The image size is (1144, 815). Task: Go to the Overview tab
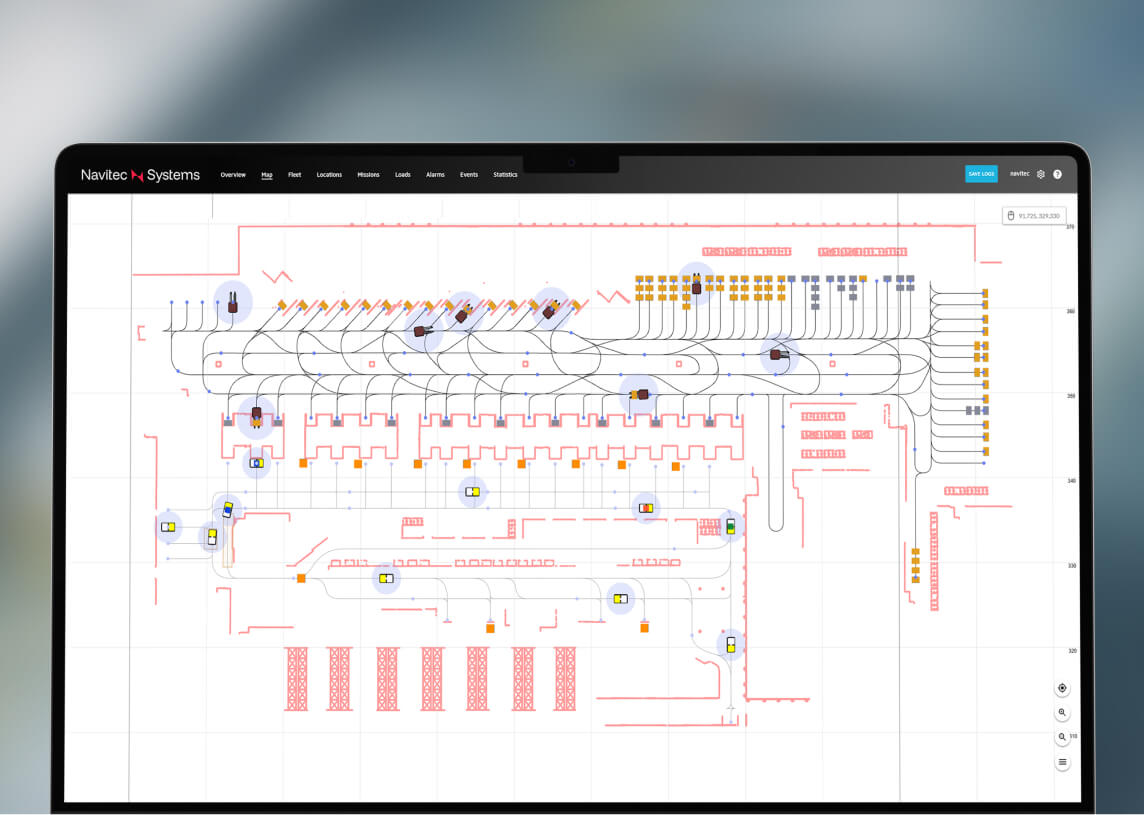[233, 175]
